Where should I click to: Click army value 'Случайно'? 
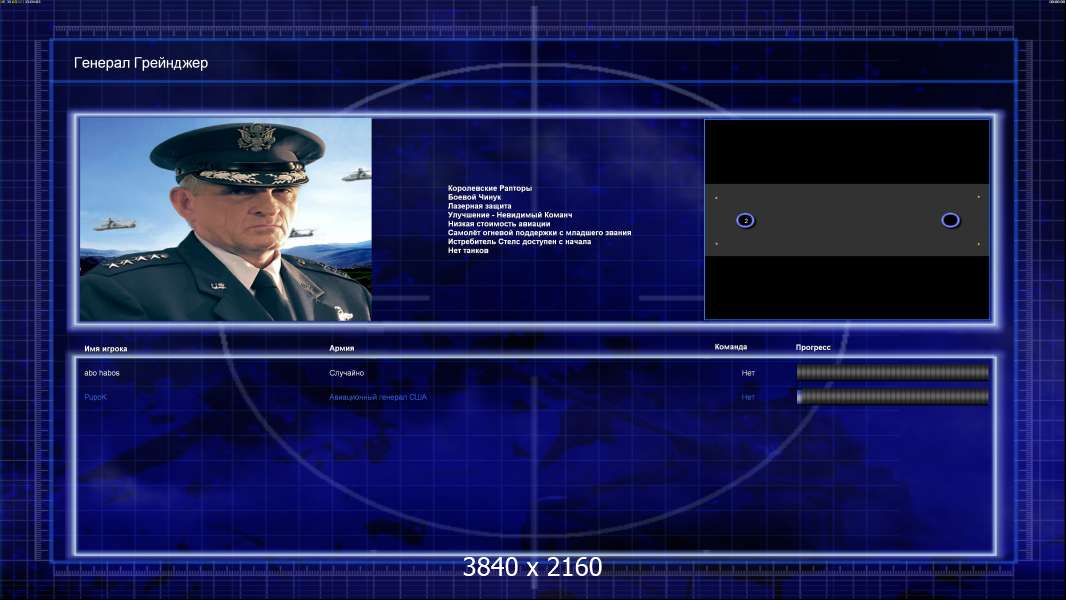pyautogui.click(x=347, y=373)
